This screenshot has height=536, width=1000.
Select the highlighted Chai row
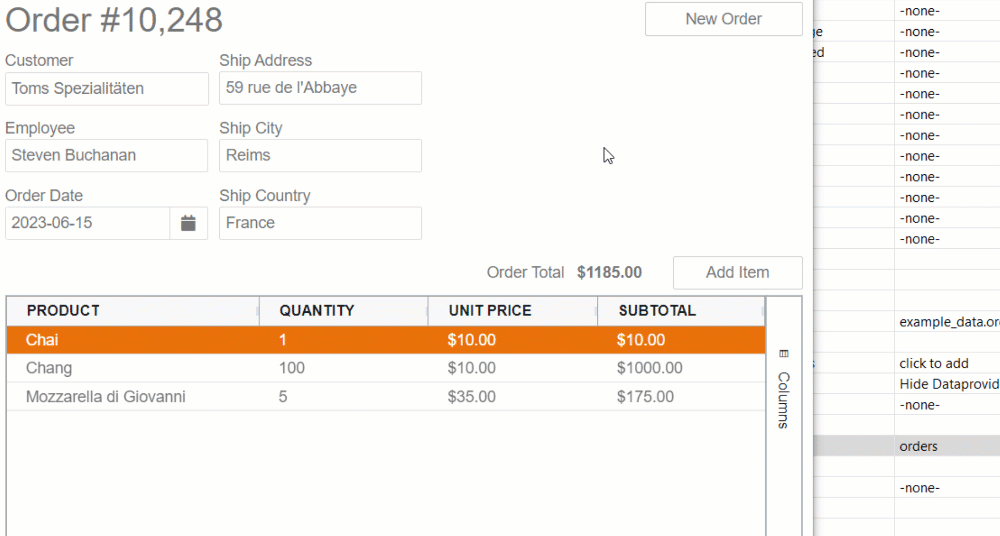(x=42, y=340)
